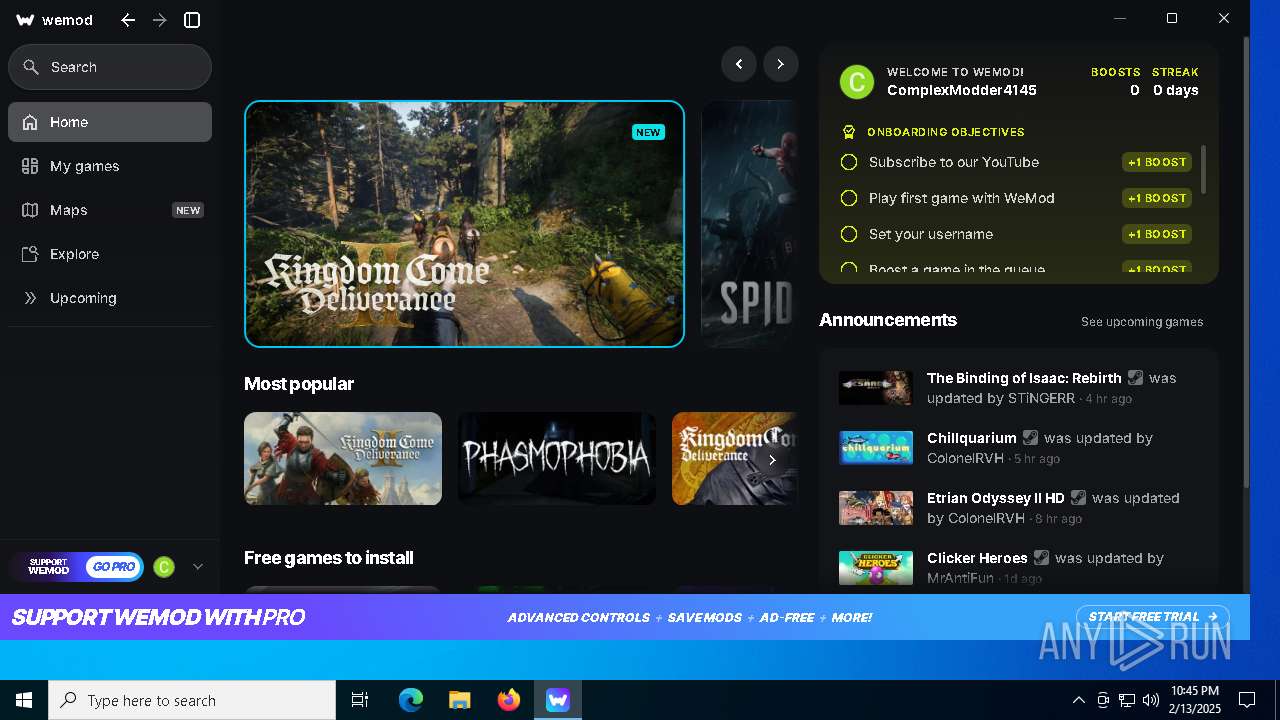Image resolution: width=1280 pixels, height=720 pixels.
Task: Expand the account dropdown chevron
Action: (x=197, y=567)
